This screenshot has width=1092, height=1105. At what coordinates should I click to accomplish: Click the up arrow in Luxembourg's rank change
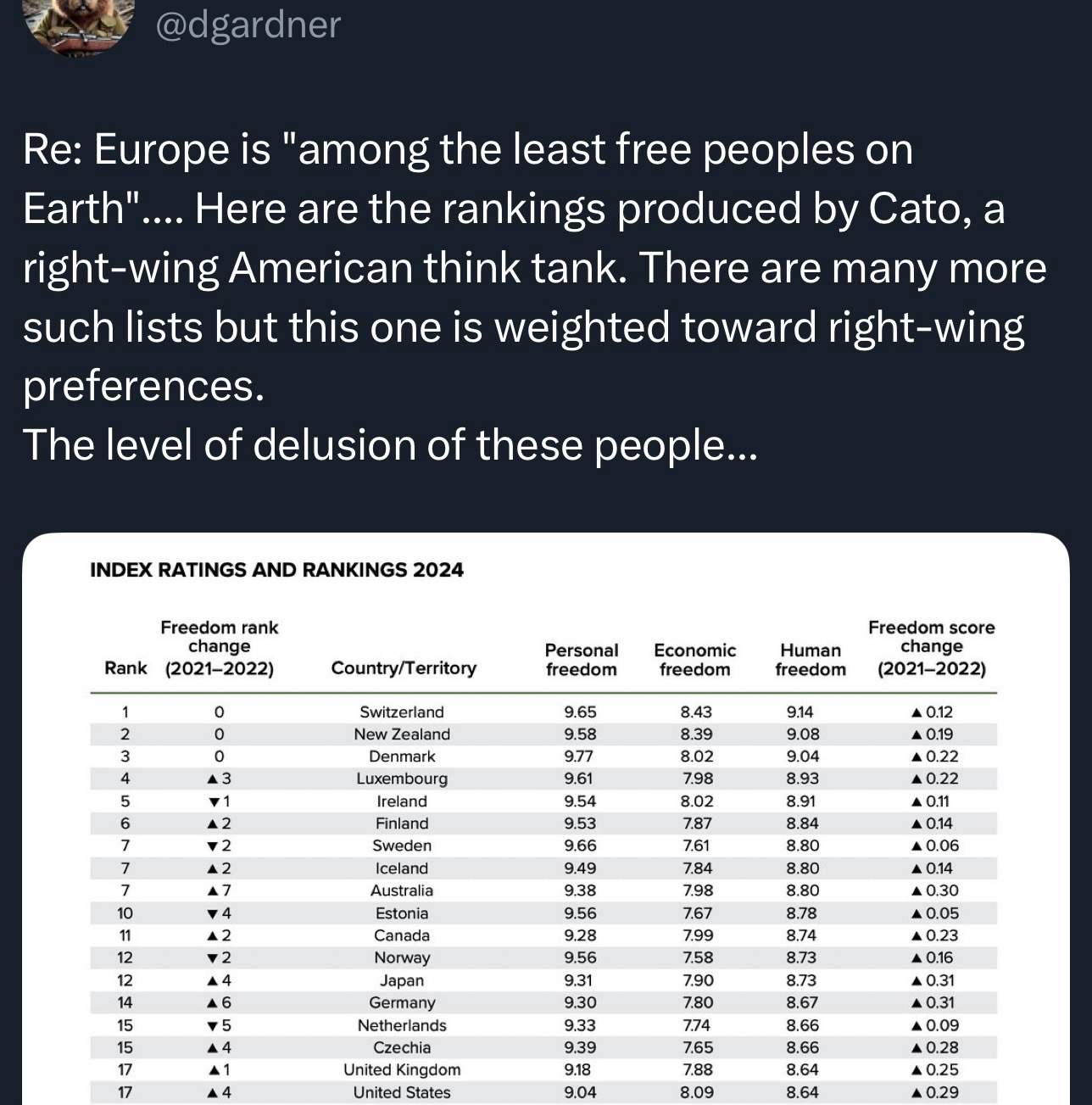click(212, 779)
